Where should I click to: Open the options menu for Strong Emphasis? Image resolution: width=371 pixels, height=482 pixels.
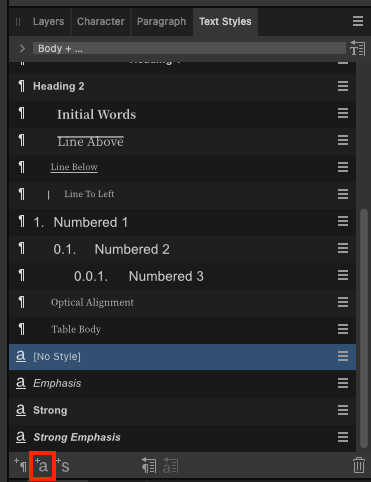coord(343,437)
